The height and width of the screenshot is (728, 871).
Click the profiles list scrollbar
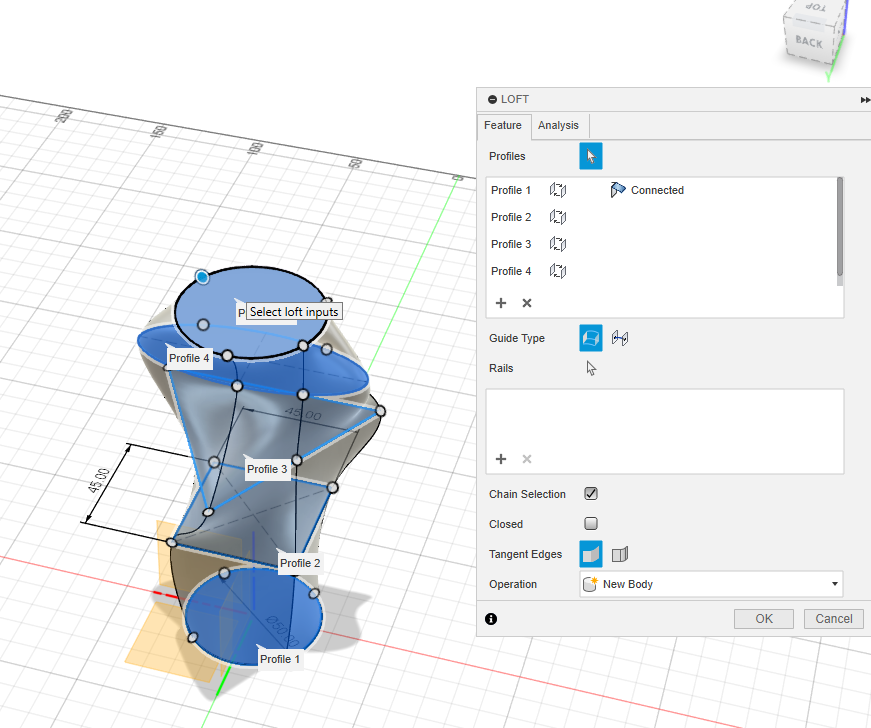click(x=840, y=226)
